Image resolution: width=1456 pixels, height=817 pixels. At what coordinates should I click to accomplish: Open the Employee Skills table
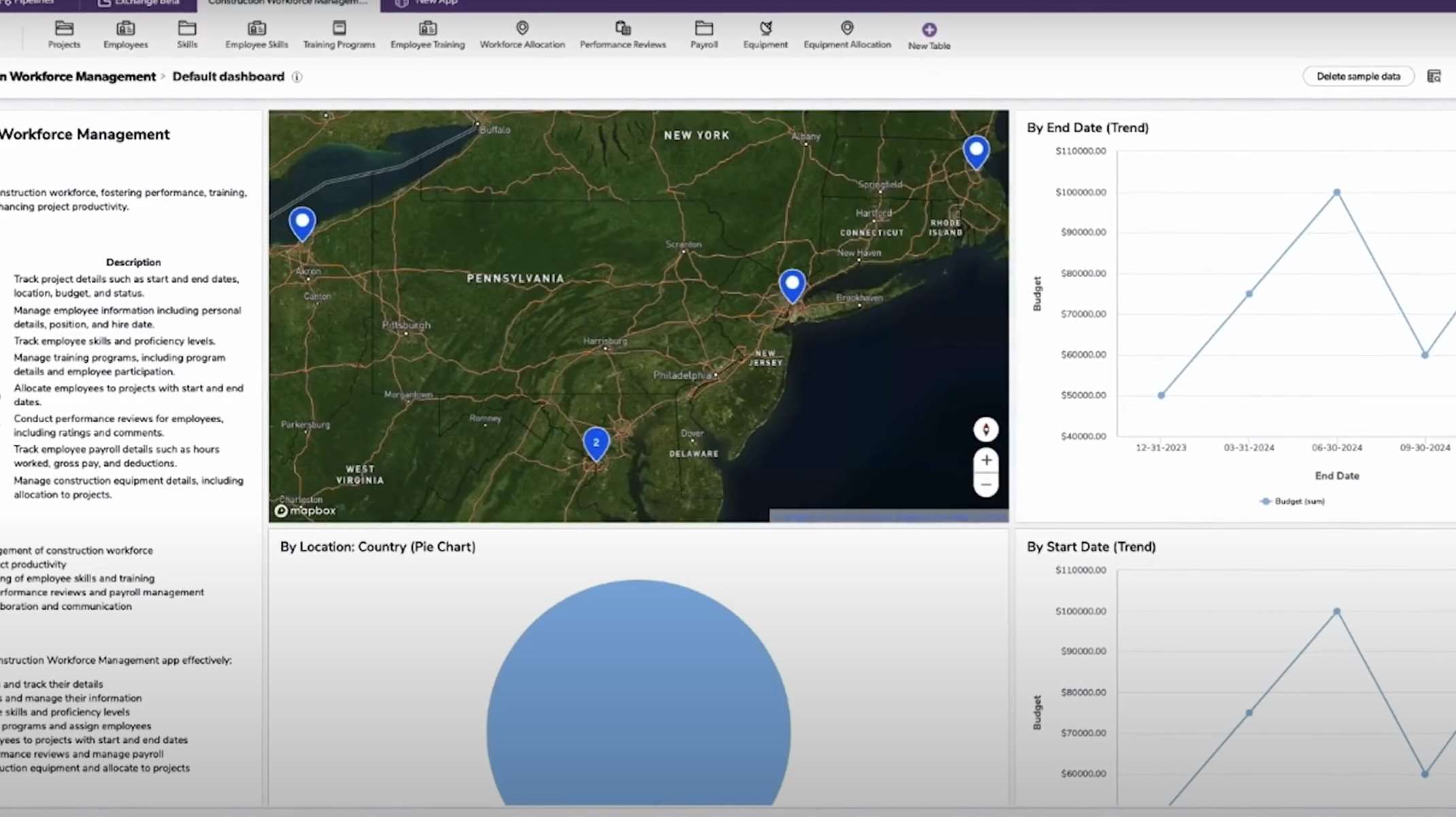tap(256, 34)
